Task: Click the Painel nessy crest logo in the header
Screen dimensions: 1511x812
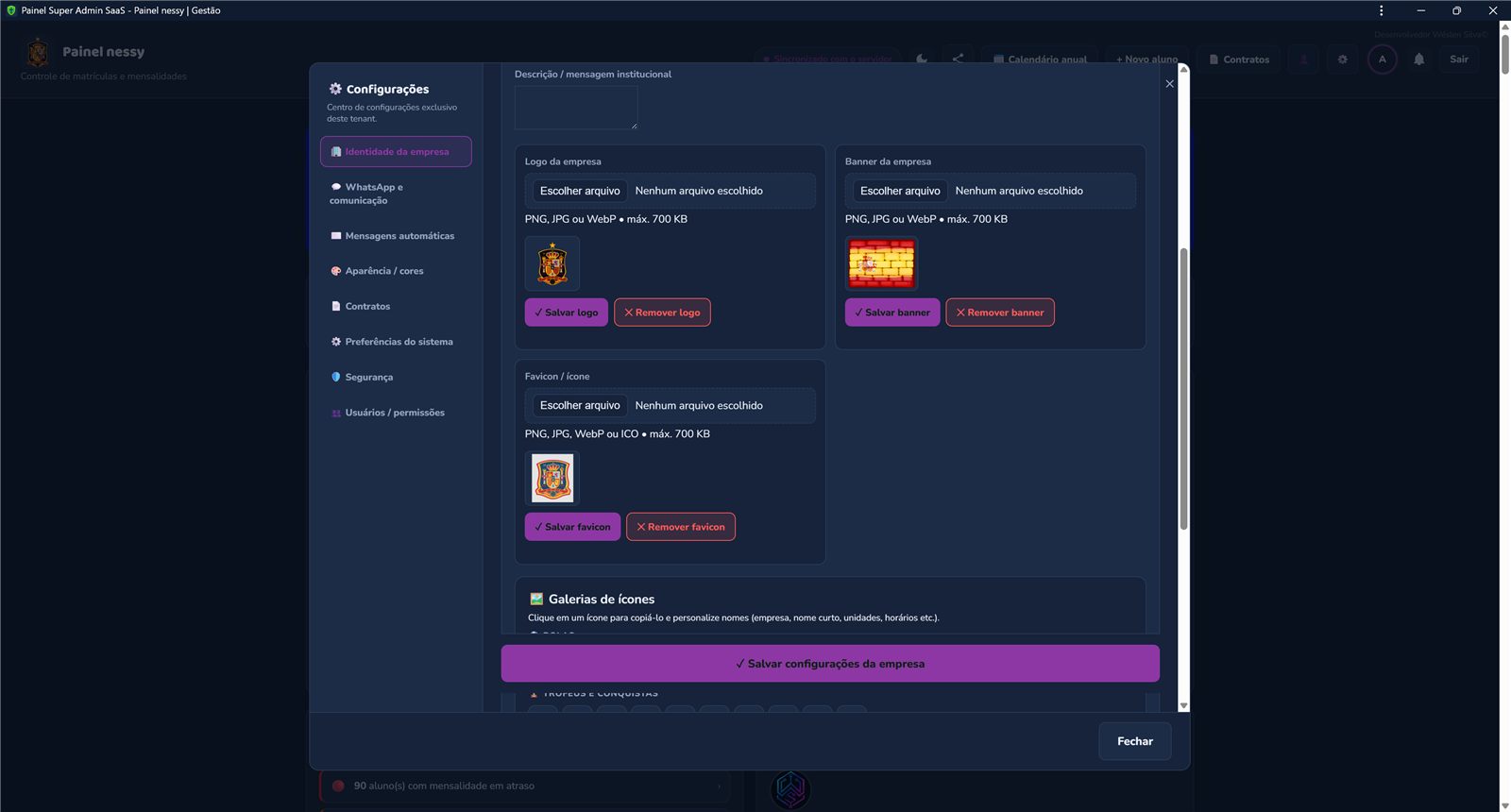Action: click(x=38, y=52)
